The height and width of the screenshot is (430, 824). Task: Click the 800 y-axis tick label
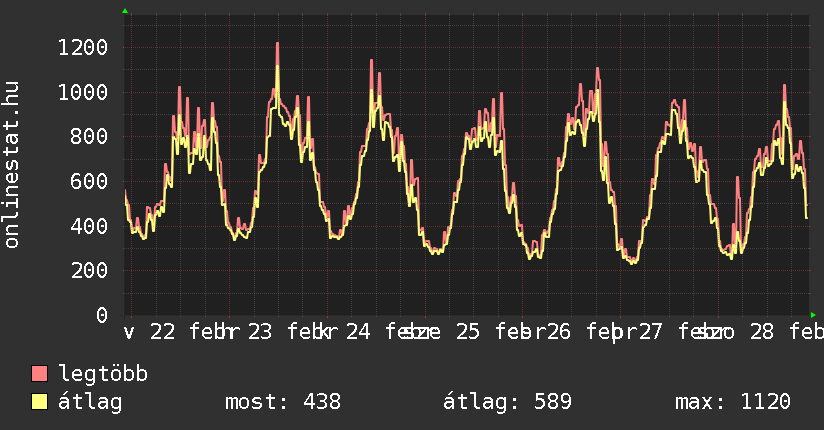pos(89,137)
